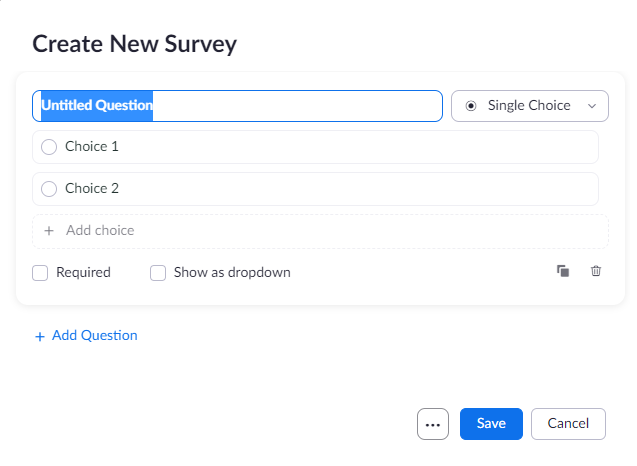Enable the Required checkbox

tap(40, 273)
